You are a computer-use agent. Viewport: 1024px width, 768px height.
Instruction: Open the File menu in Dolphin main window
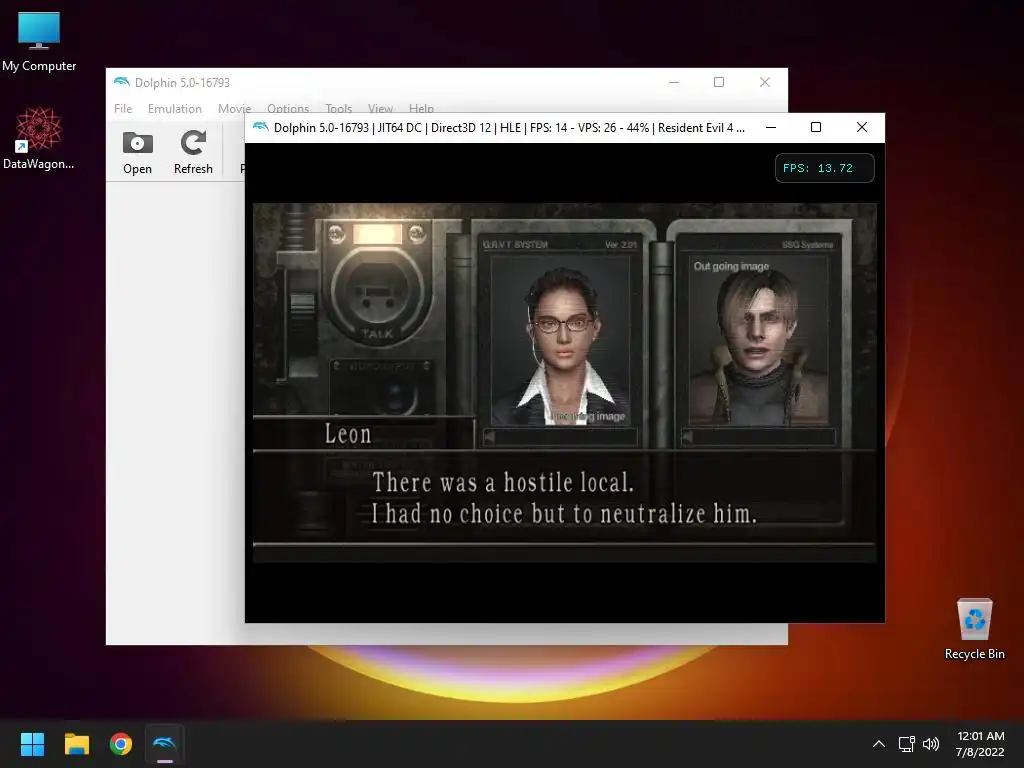[123, 108]
